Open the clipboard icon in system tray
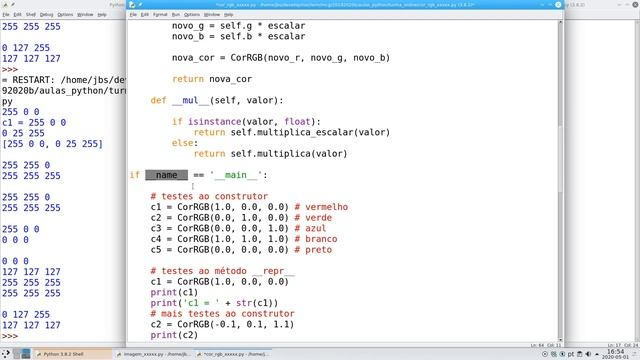The height and width of the screenshot is (360, 640). (x=579, y=354)
